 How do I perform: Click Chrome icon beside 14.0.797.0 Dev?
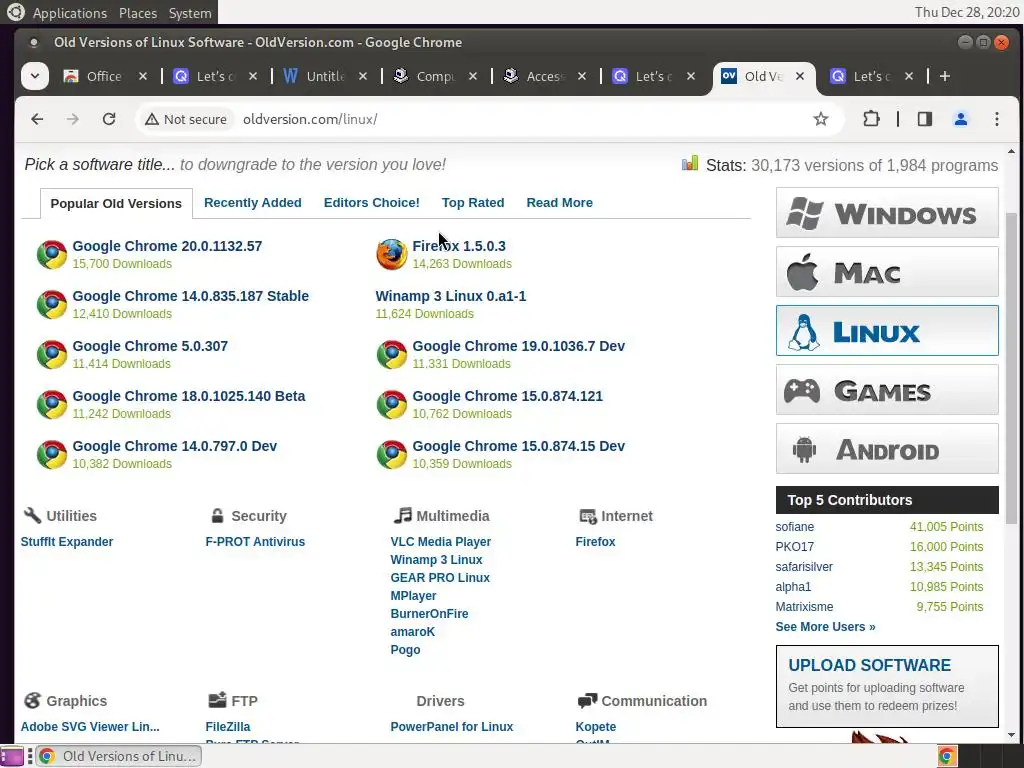(52, 455)
